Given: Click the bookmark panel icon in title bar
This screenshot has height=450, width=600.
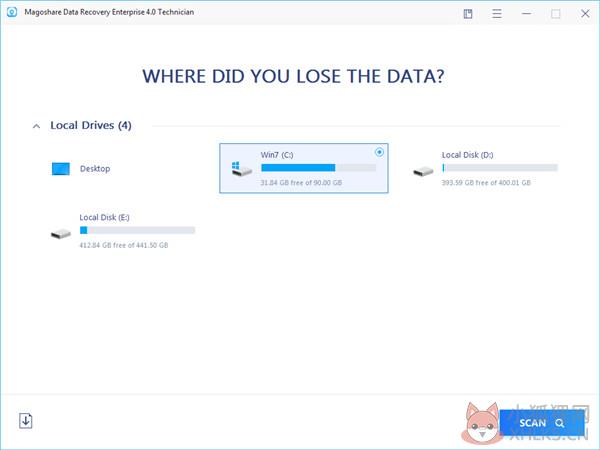Looking at the screenshot, I should [x=468, y=14].
